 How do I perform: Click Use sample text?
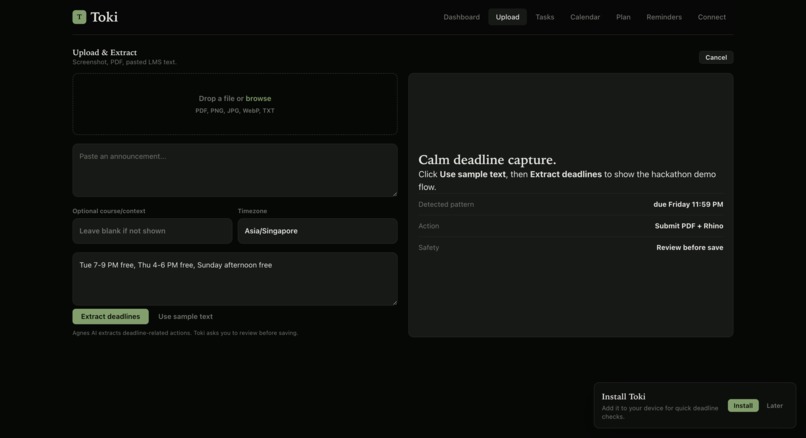[185, 316]
